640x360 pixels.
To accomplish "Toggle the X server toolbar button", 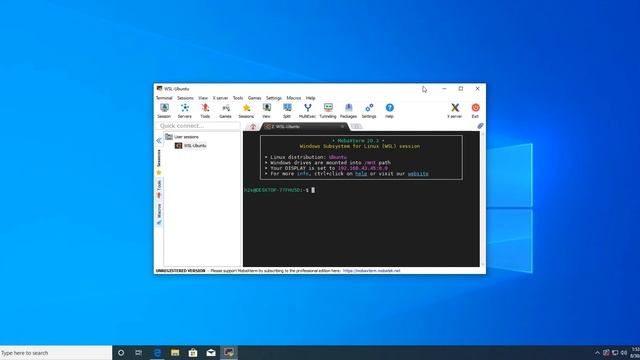I will click(455, 111).
